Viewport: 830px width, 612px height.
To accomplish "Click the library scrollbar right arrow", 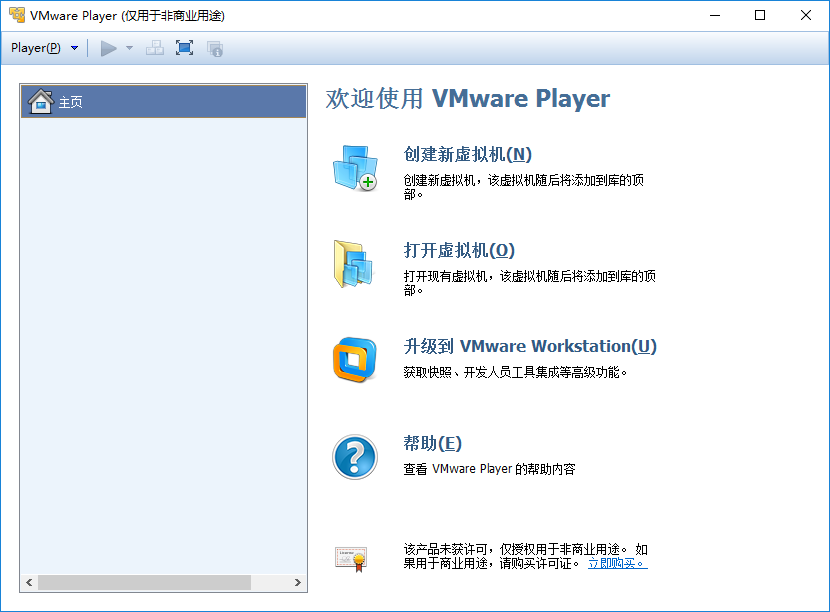I will click(297, 582).
